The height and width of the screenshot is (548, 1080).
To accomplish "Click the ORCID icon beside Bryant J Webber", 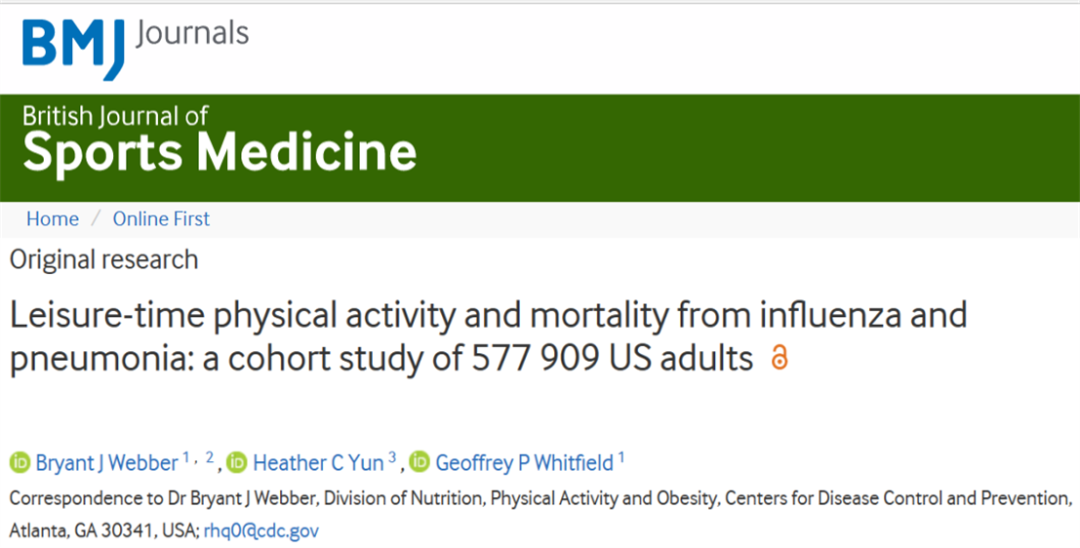I will click(20, 463).
